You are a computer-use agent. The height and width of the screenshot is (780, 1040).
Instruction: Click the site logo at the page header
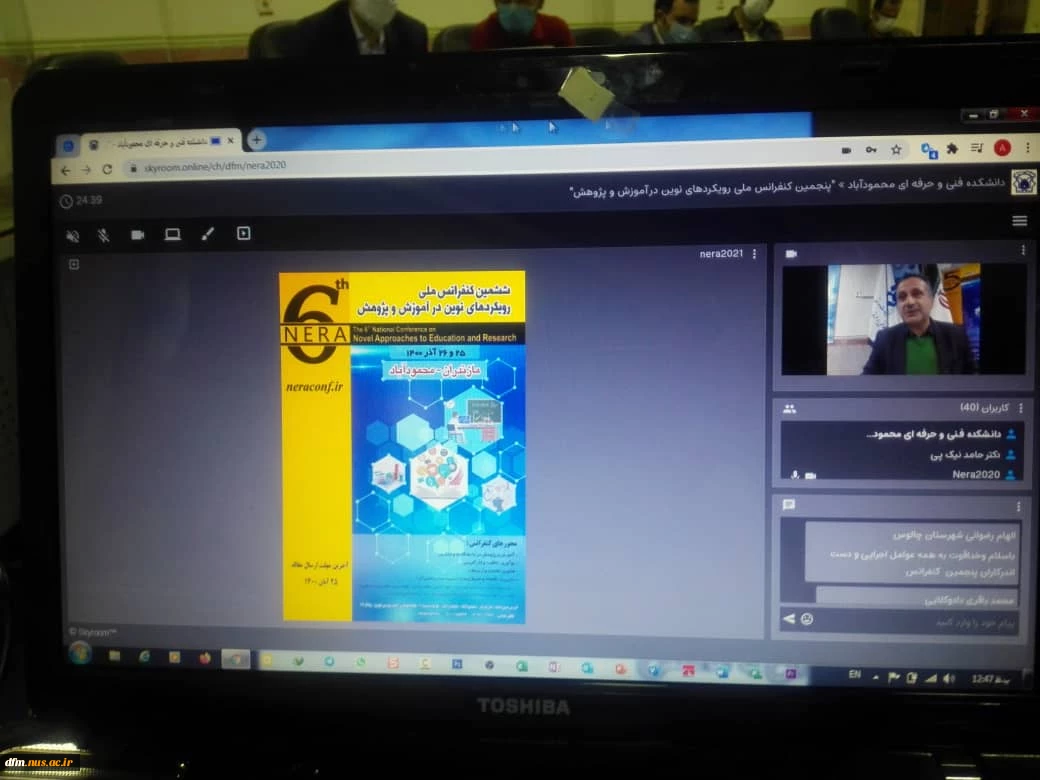tap(1023, 182)
